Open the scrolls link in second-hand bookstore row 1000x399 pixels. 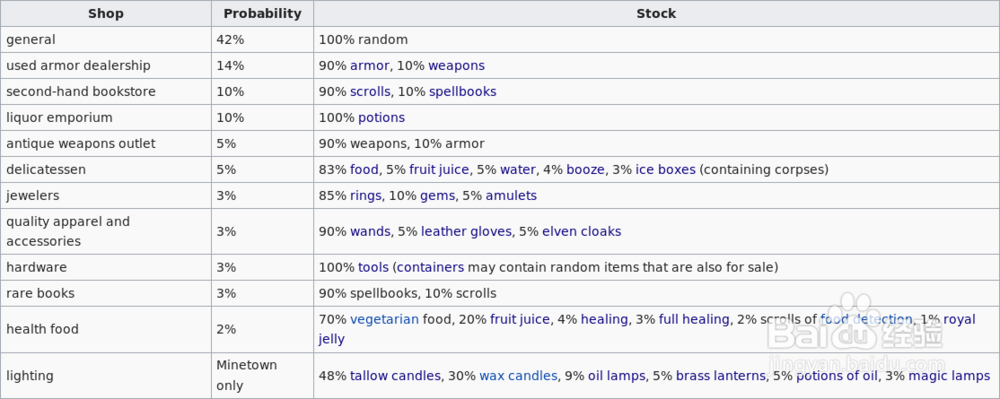pyautogui.click(x=370, y=92)
